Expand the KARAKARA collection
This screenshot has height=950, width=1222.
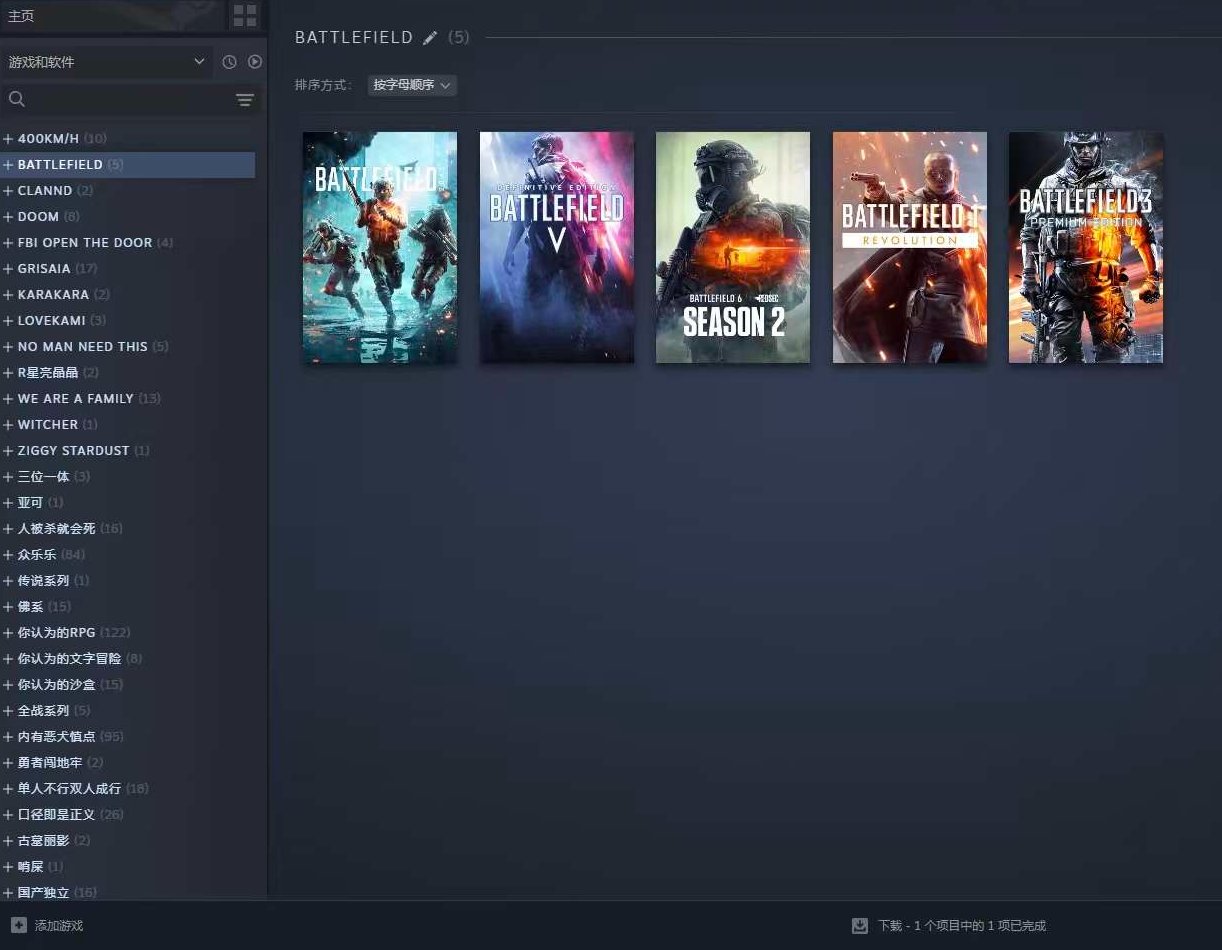8,294
